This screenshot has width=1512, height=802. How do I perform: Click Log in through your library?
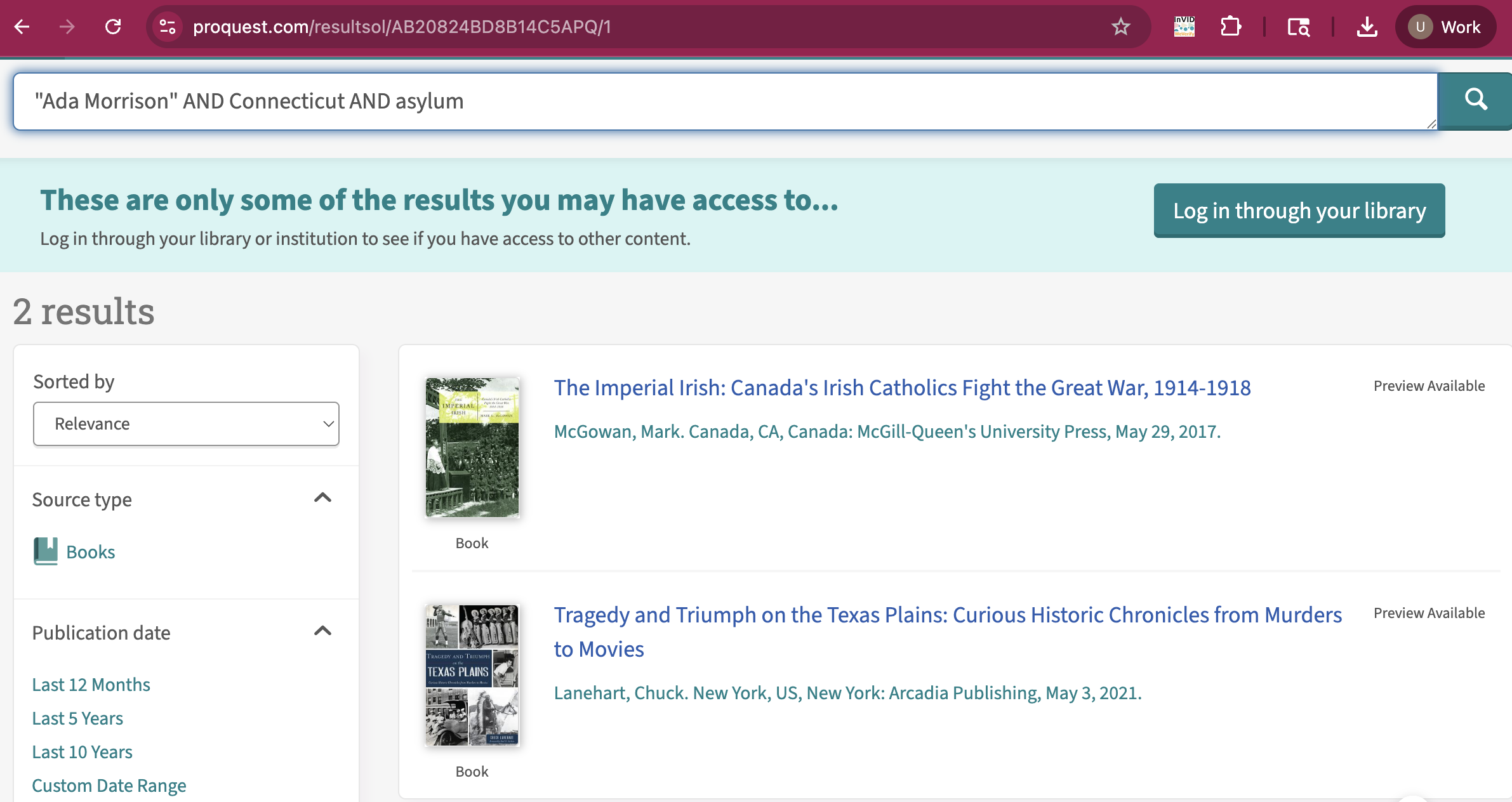click(1299, 211)
